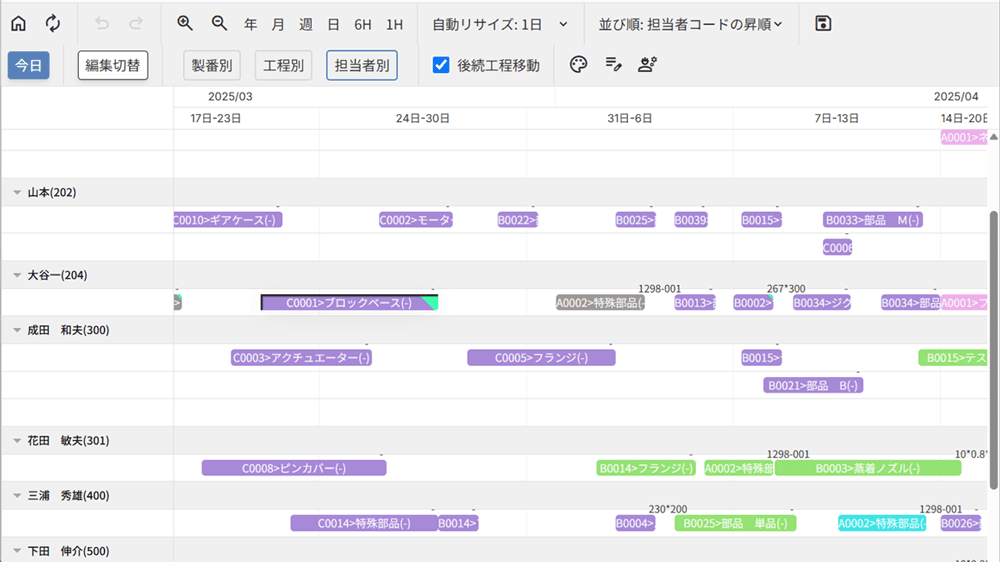
Task: Click the edit list pencil icon
Action: point(613,65)
